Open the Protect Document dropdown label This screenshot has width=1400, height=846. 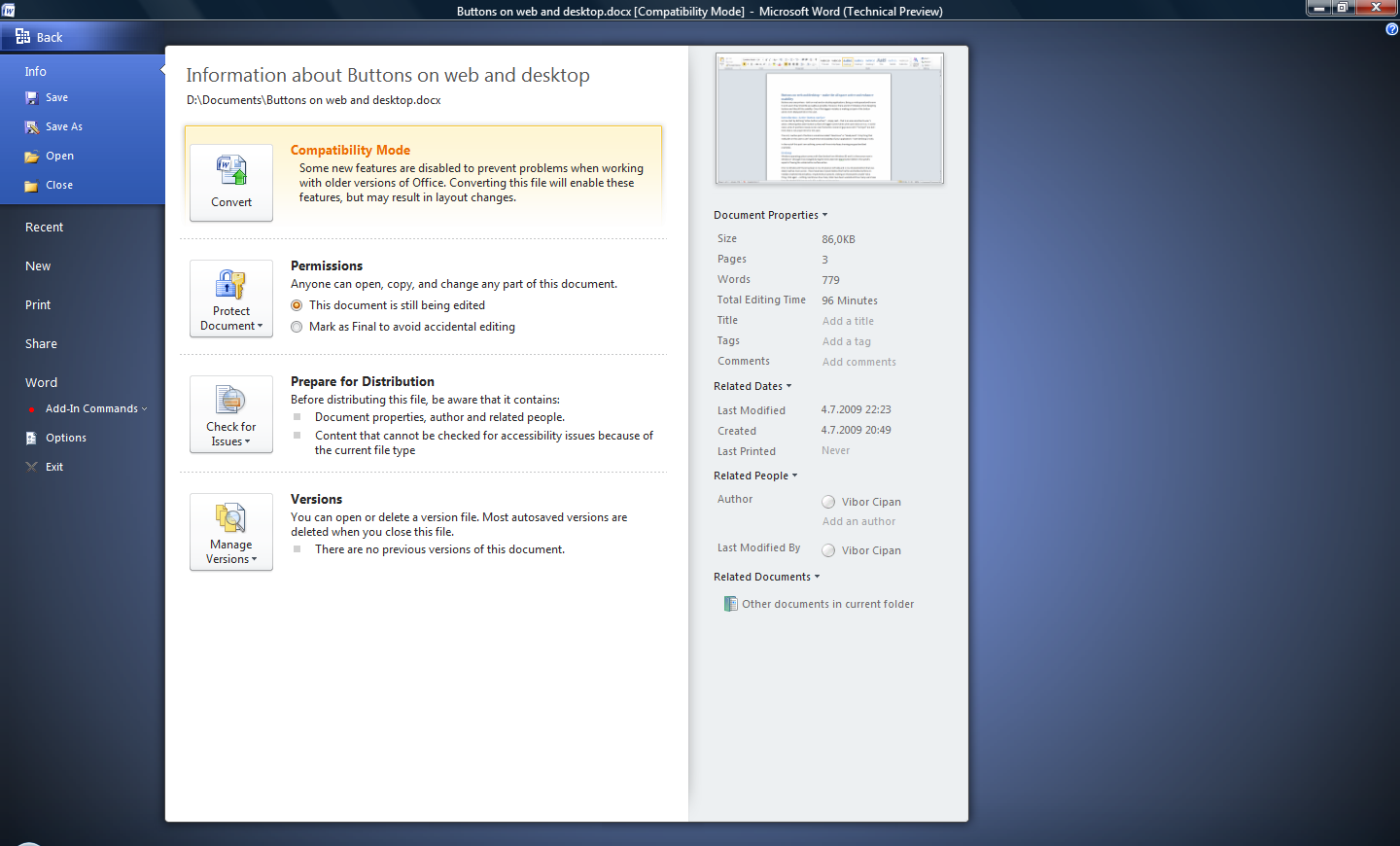click(x=231, y=319)
